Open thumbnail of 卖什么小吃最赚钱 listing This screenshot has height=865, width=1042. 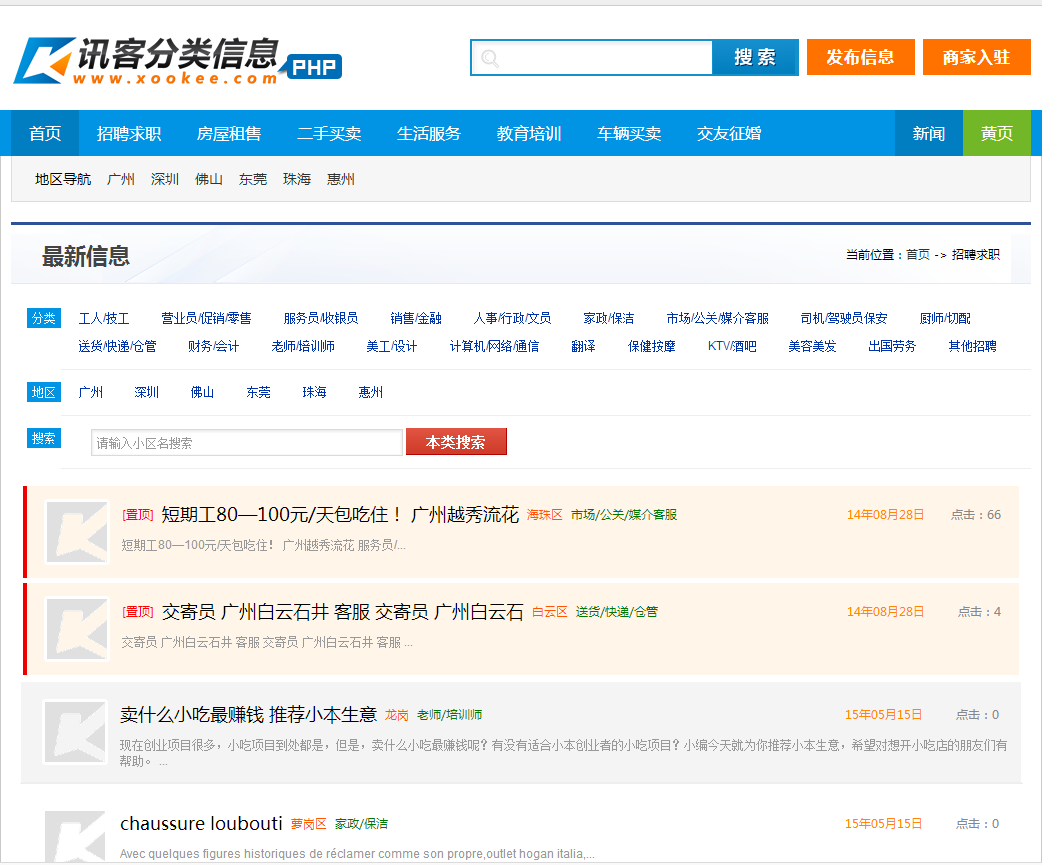pyautogui.click(x=76, y=732)
